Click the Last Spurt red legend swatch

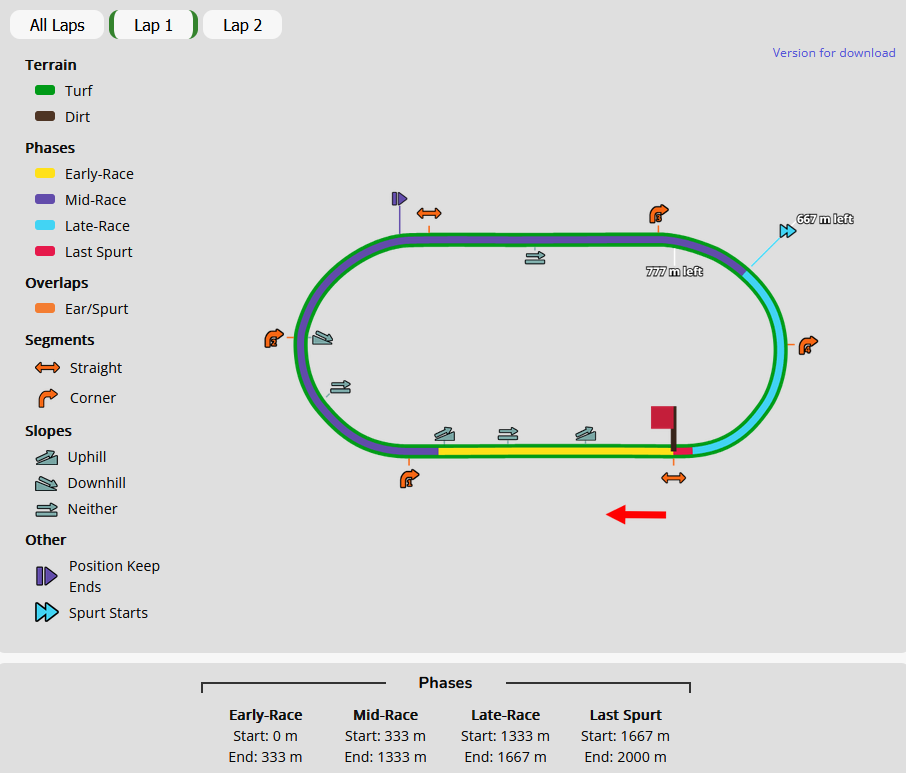(45, 251)
